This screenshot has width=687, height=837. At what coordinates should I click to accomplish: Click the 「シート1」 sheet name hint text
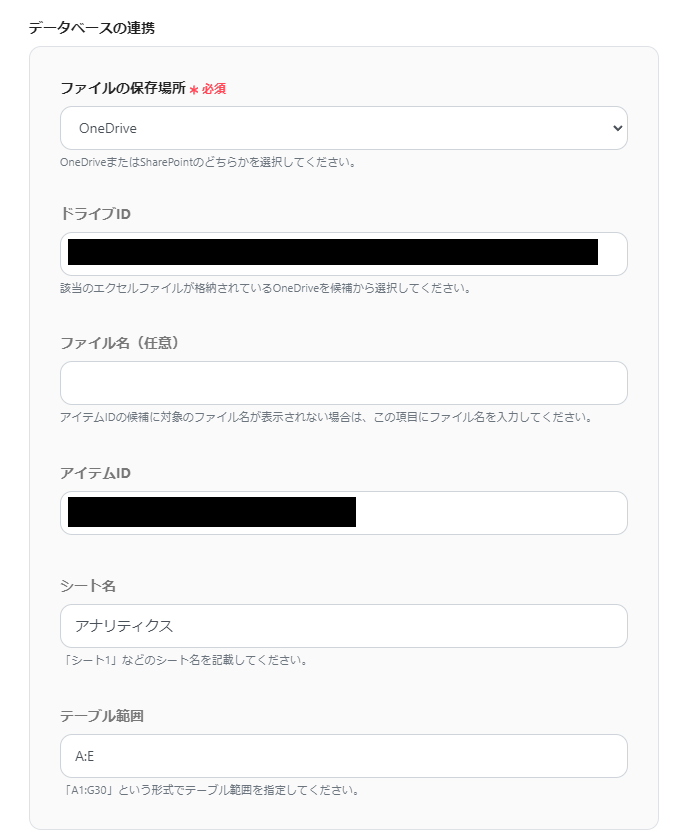[x=183, y=660]
